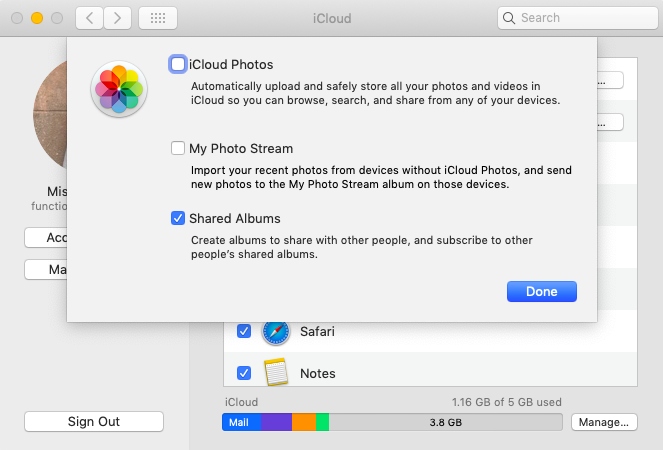Click the Notes notepad icon
The image size is (663, 450).
click(x=276, y=372)
